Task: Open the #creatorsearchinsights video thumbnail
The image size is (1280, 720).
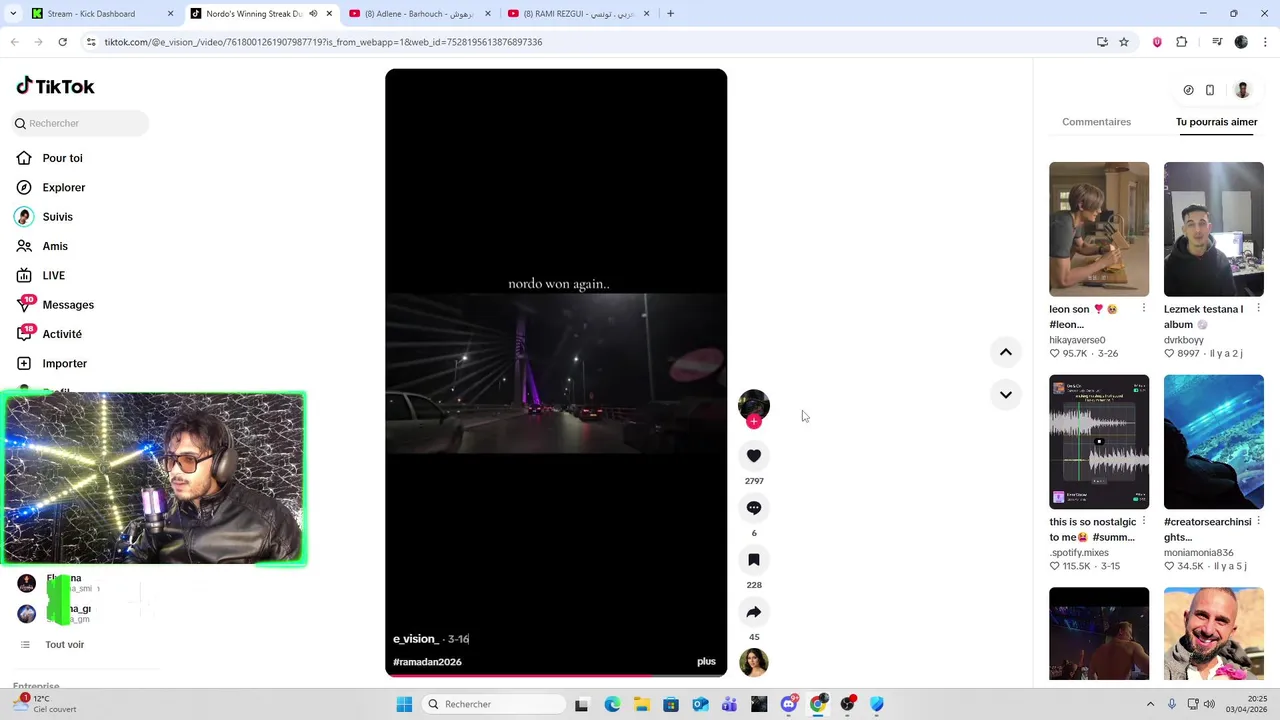Action: point(1214,442)
